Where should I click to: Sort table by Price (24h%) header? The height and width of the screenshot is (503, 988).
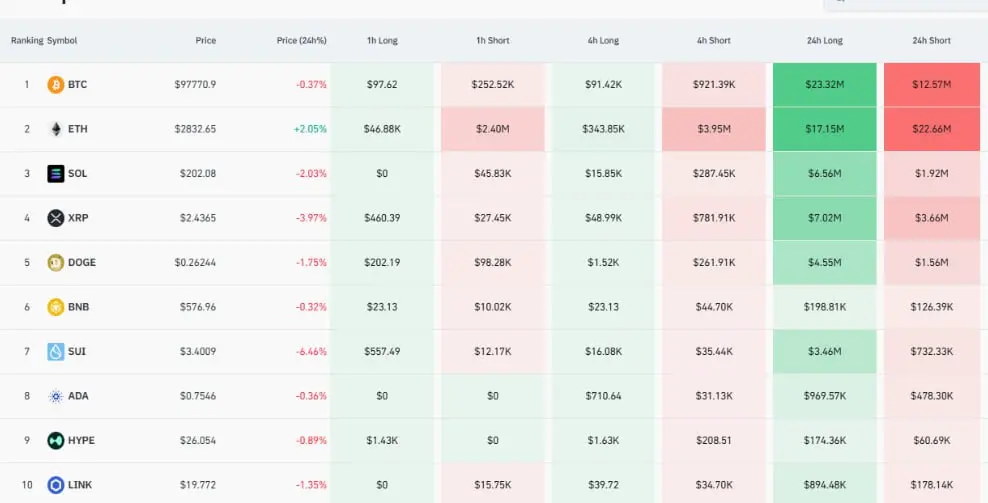[x=301, y=41]
